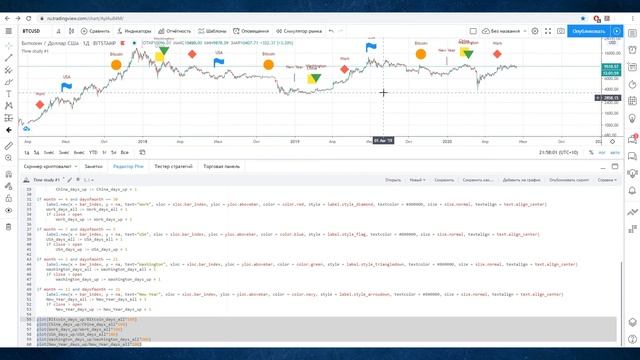Open the Оповещения alerts button
The width and height of the screenshot is (640, 360).
[x=251, y=31]
